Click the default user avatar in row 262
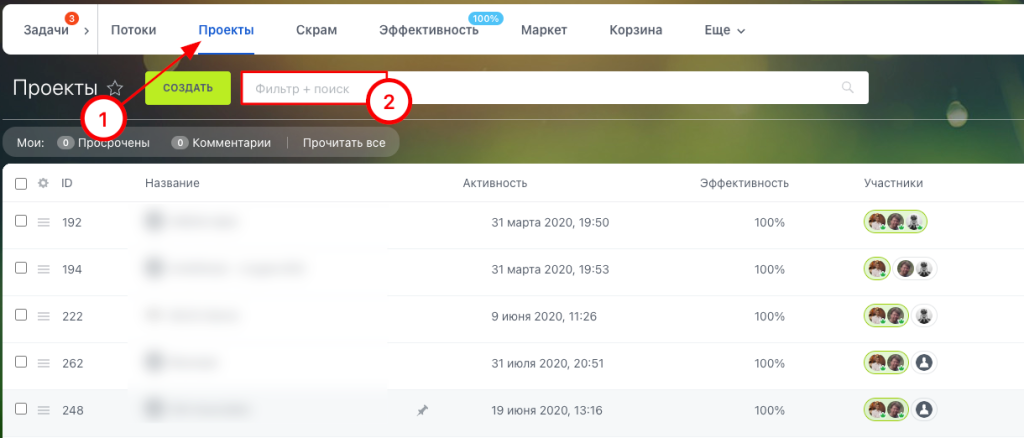 coord(923,362)
